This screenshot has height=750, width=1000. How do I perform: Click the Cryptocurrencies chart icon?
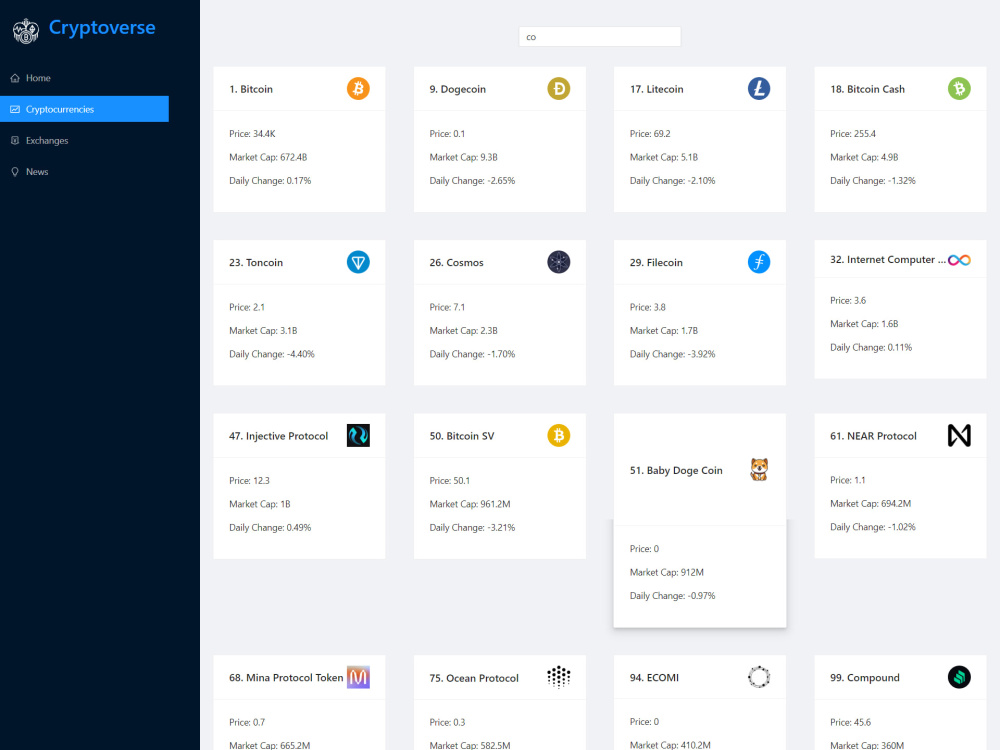[x=15, y=109]
